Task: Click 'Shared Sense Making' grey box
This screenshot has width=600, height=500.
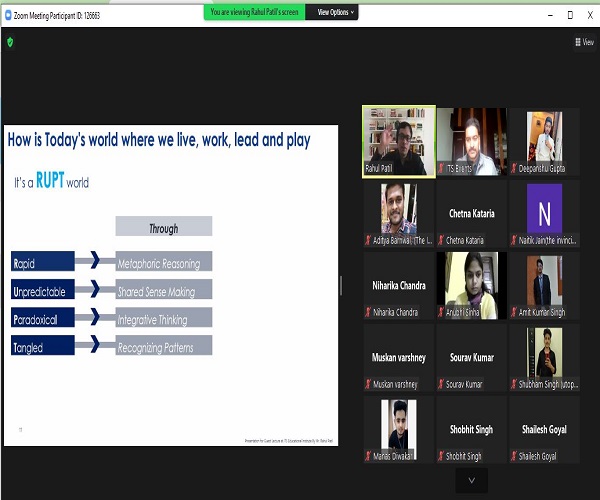Action: (x=164, y=290)
